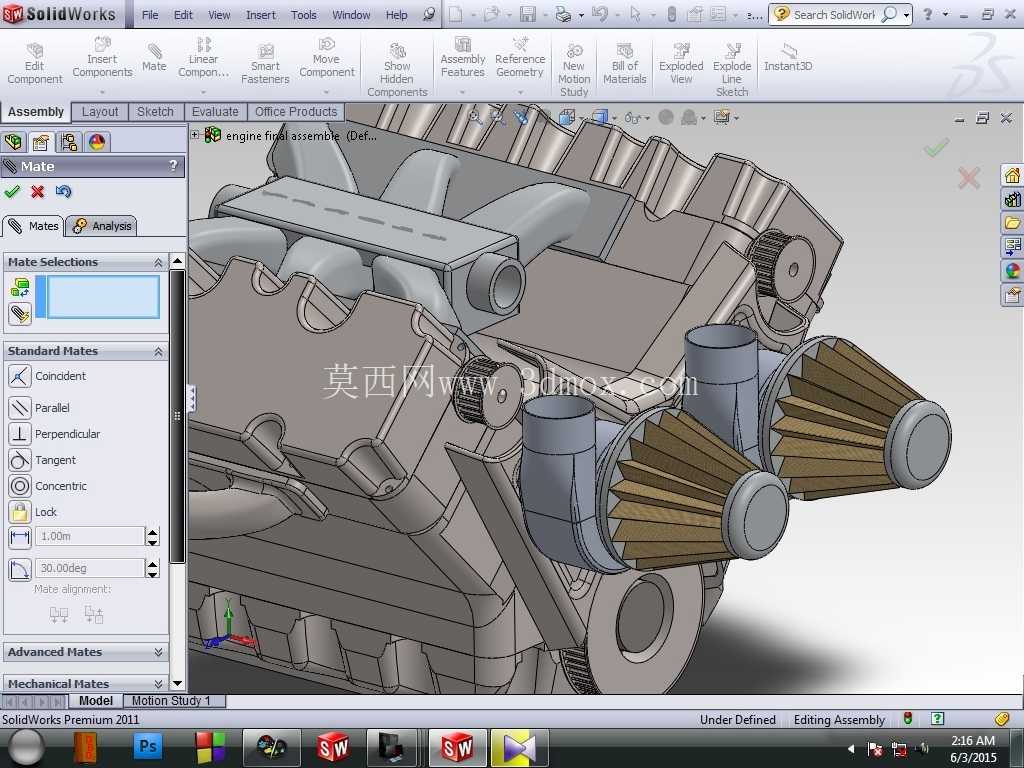Open the Insert menu
The width and height of the screenshot is (1024, 768).
pyautogui.click(x=261, y=14)
